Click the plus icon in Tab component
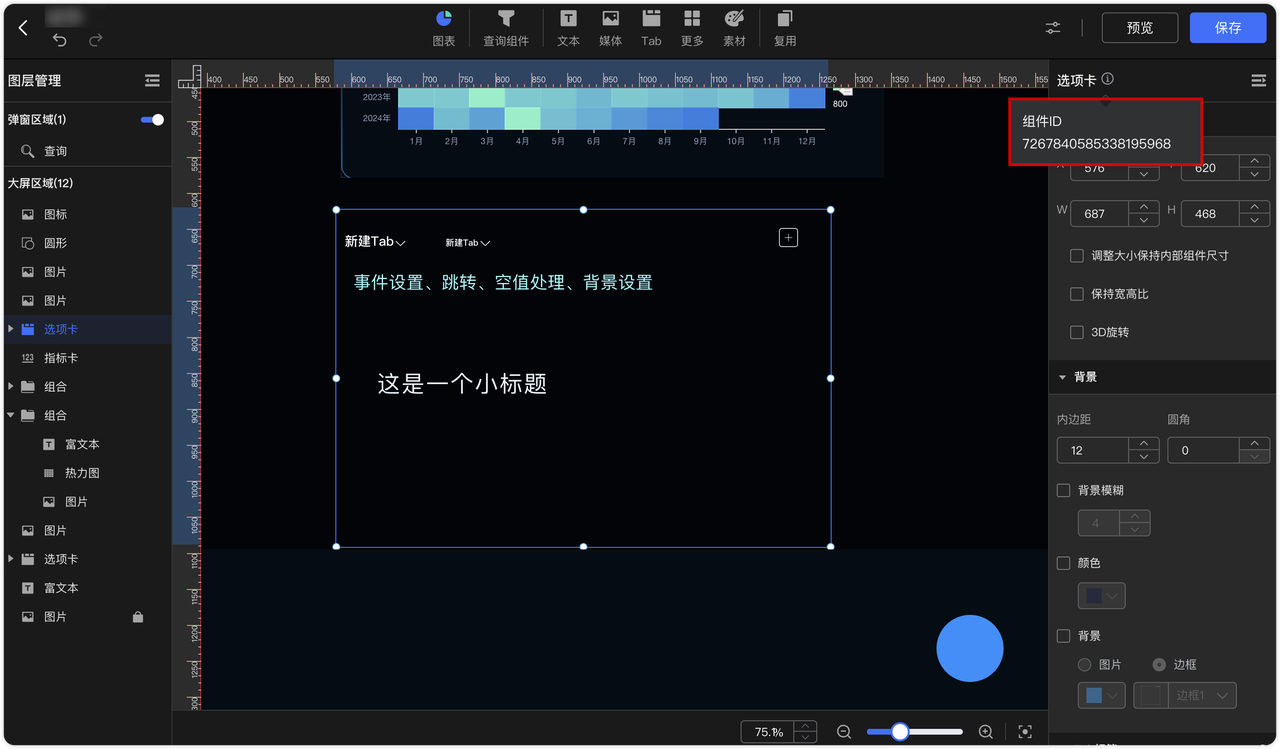The image size is (1280, 749). point(788,237)
